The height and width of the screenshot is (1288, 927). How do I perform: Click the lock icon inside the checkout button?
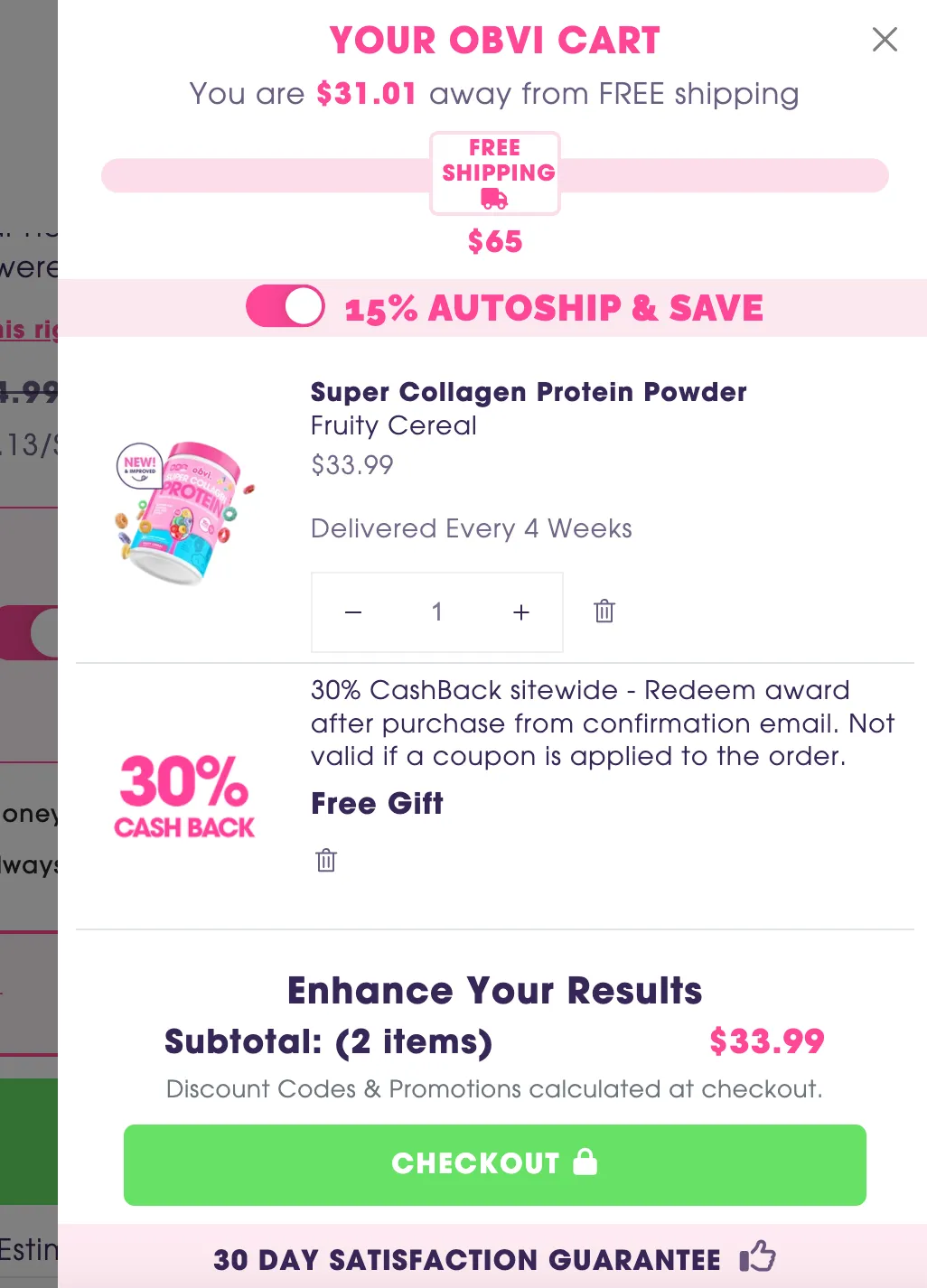coord(585,1163)
